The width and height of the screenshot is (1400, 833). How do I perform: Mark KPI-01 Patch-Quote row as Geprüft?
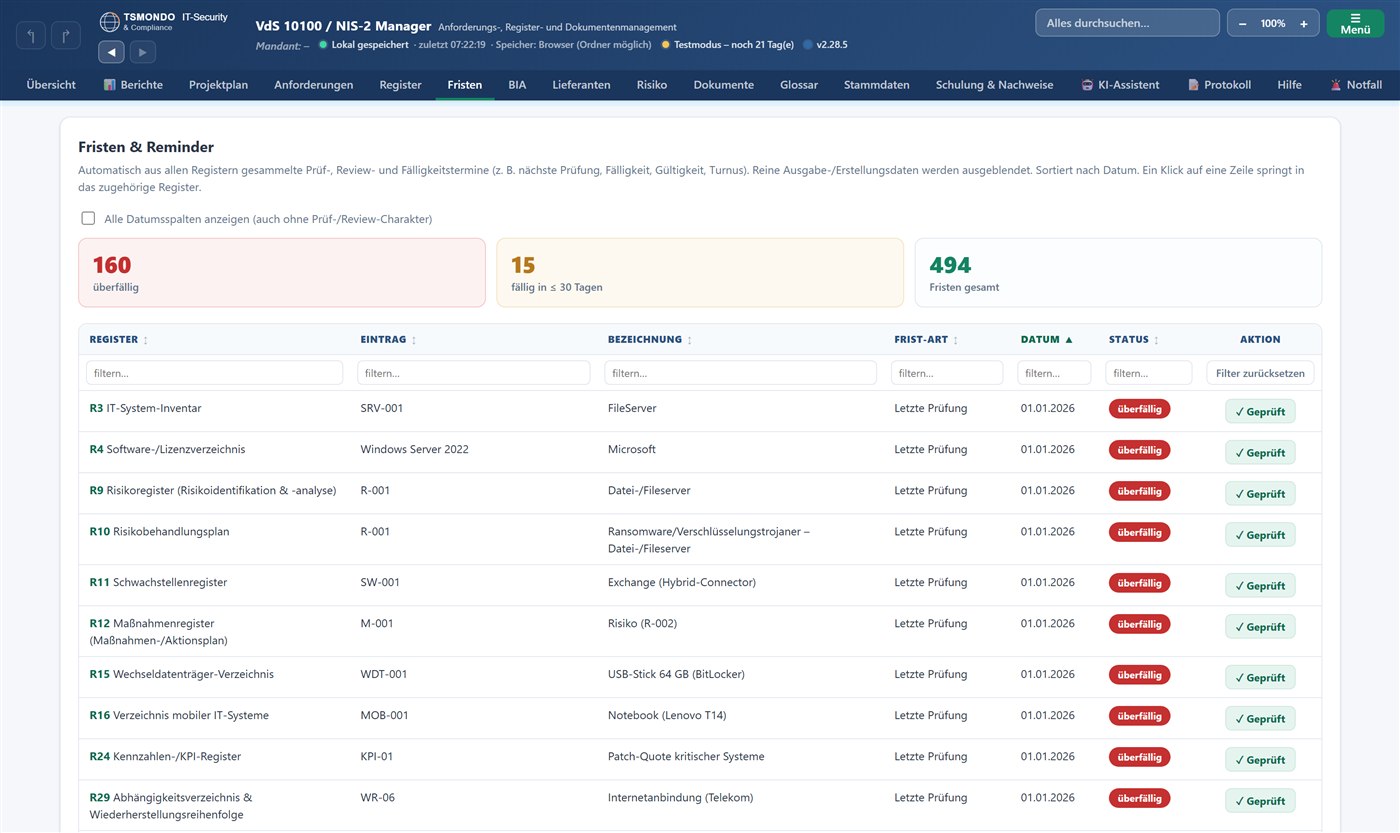pyautogui.click(x=1260, y=759)
